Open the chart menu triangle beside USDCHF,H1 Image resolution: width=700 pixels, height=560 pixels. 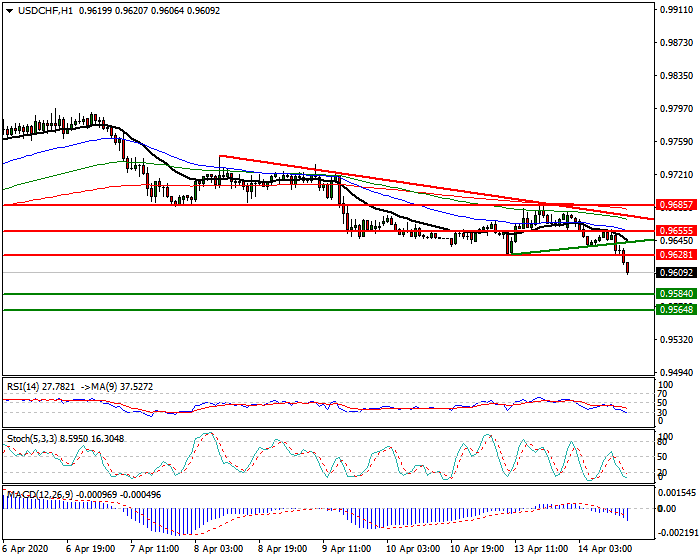9,12
